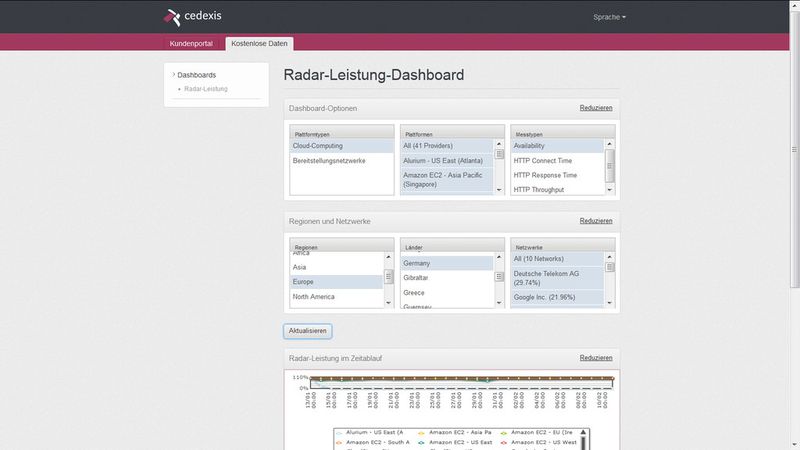Select North America in Regionen list
Screen dimensions: 800x450
(337, 296)
